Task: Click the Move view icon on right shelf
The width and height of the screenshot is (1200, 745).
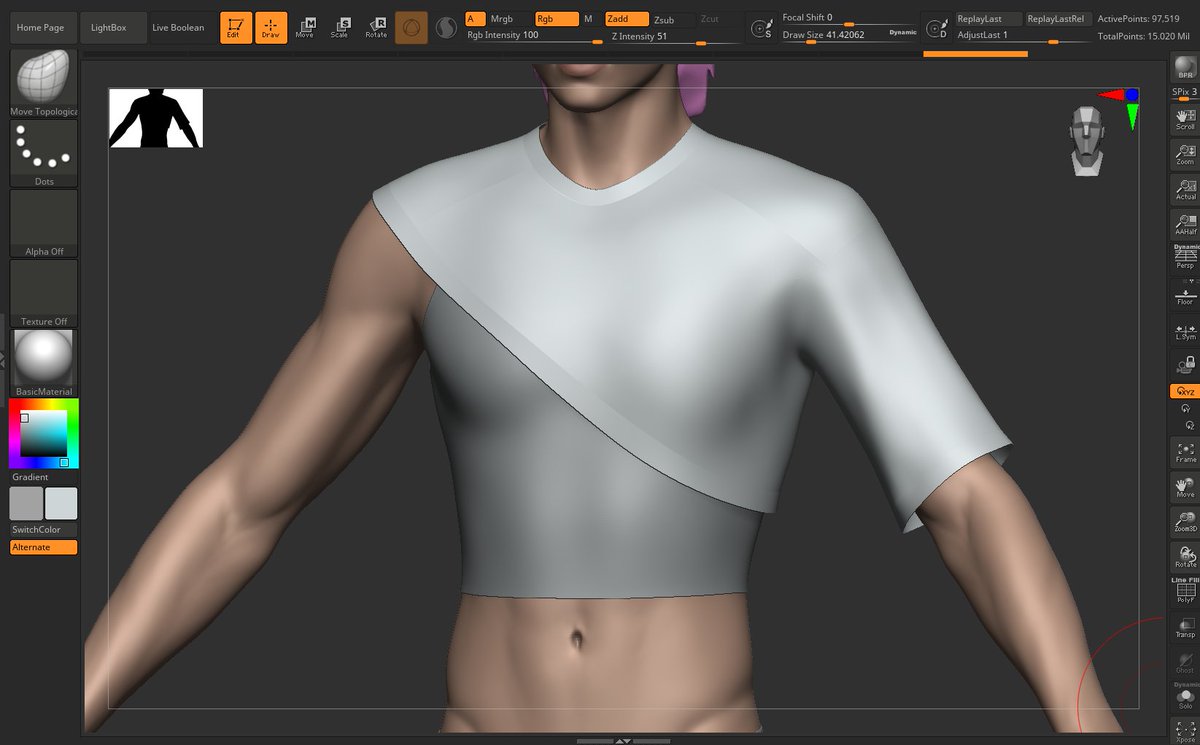Action: click(1185, 487)
